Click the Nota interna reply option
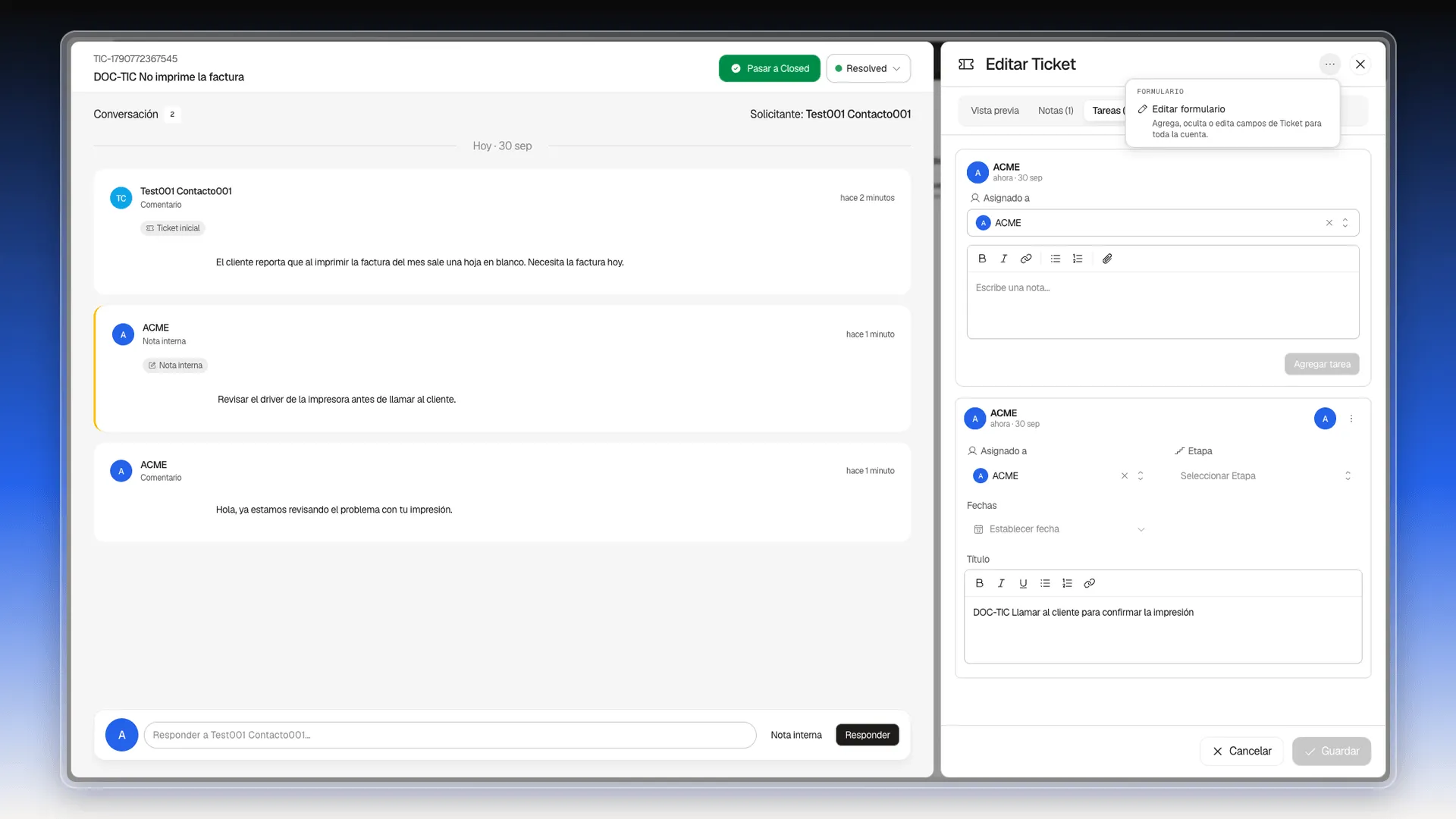 coord(796,735)
